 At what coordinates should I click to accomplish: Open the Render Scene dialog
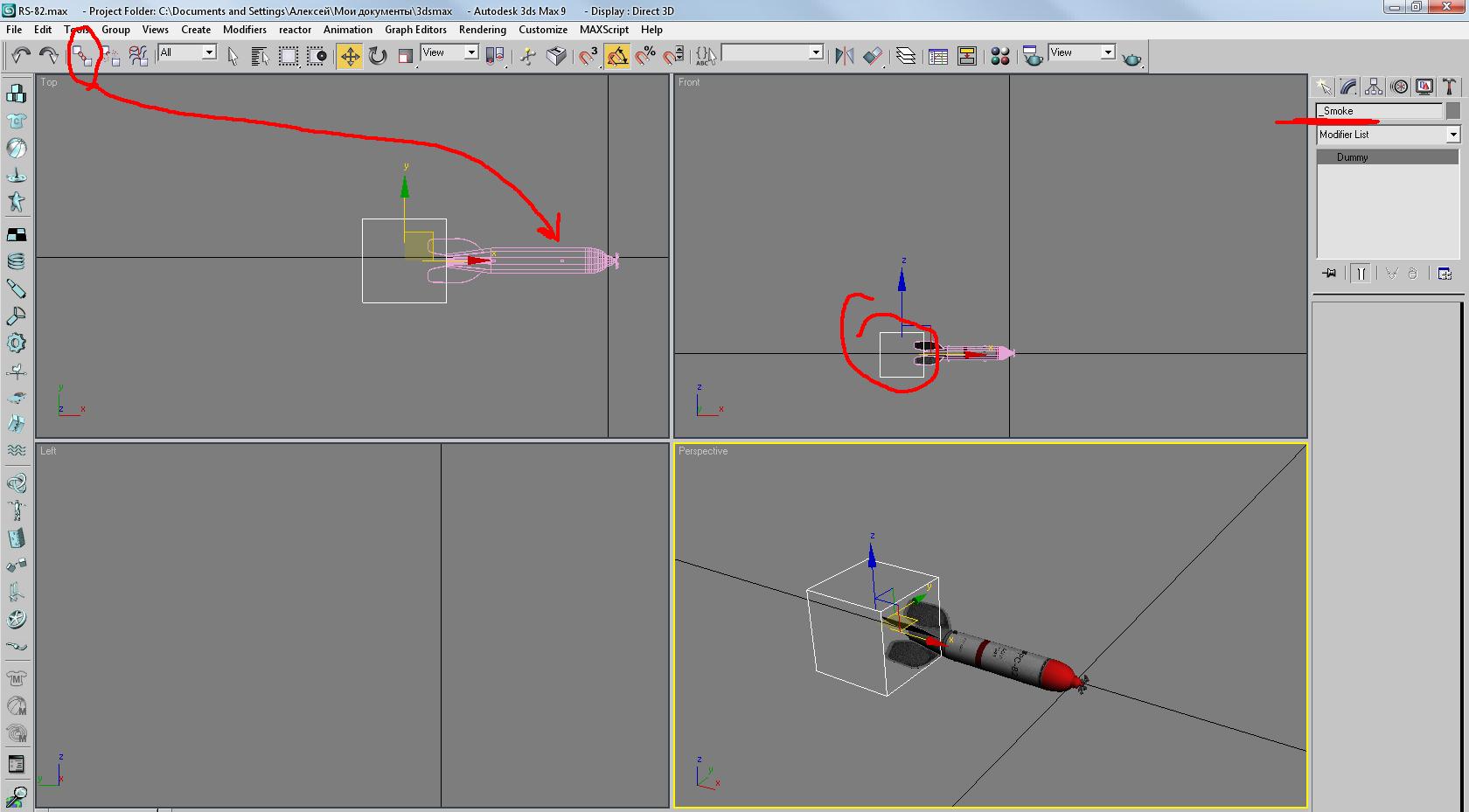click(1033, 56)
